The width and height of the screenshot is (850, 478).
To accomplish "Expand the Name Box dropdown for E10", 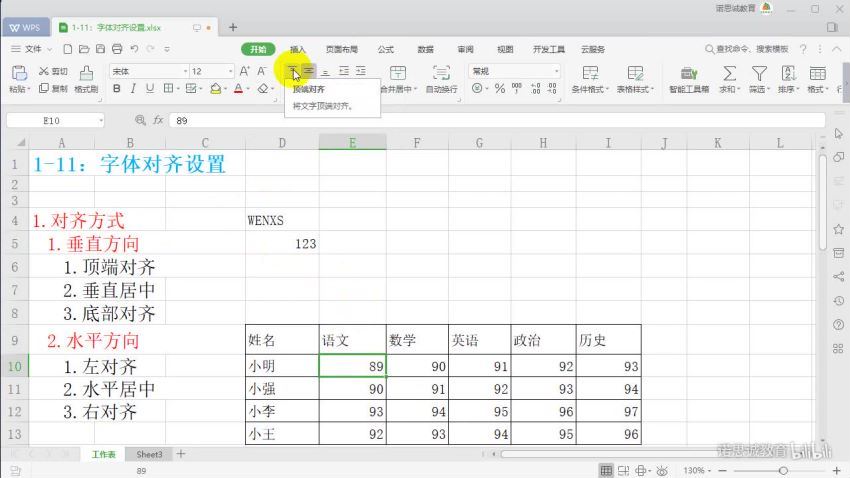I will [x=101, y=120].
